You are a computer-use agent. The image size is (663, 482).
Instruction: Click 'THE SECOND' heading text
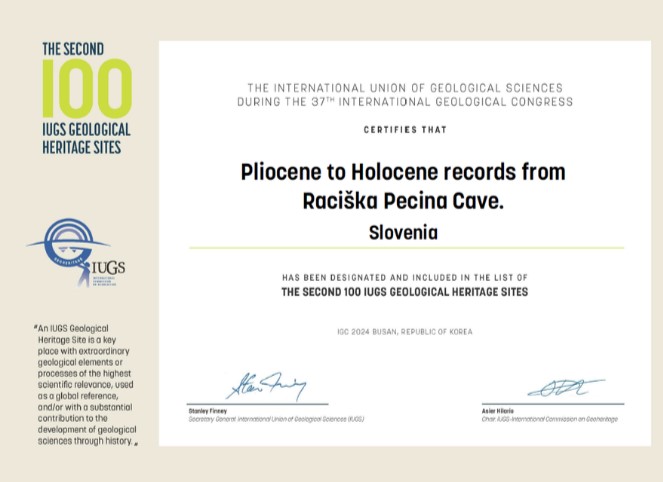[x=73, y=49]
